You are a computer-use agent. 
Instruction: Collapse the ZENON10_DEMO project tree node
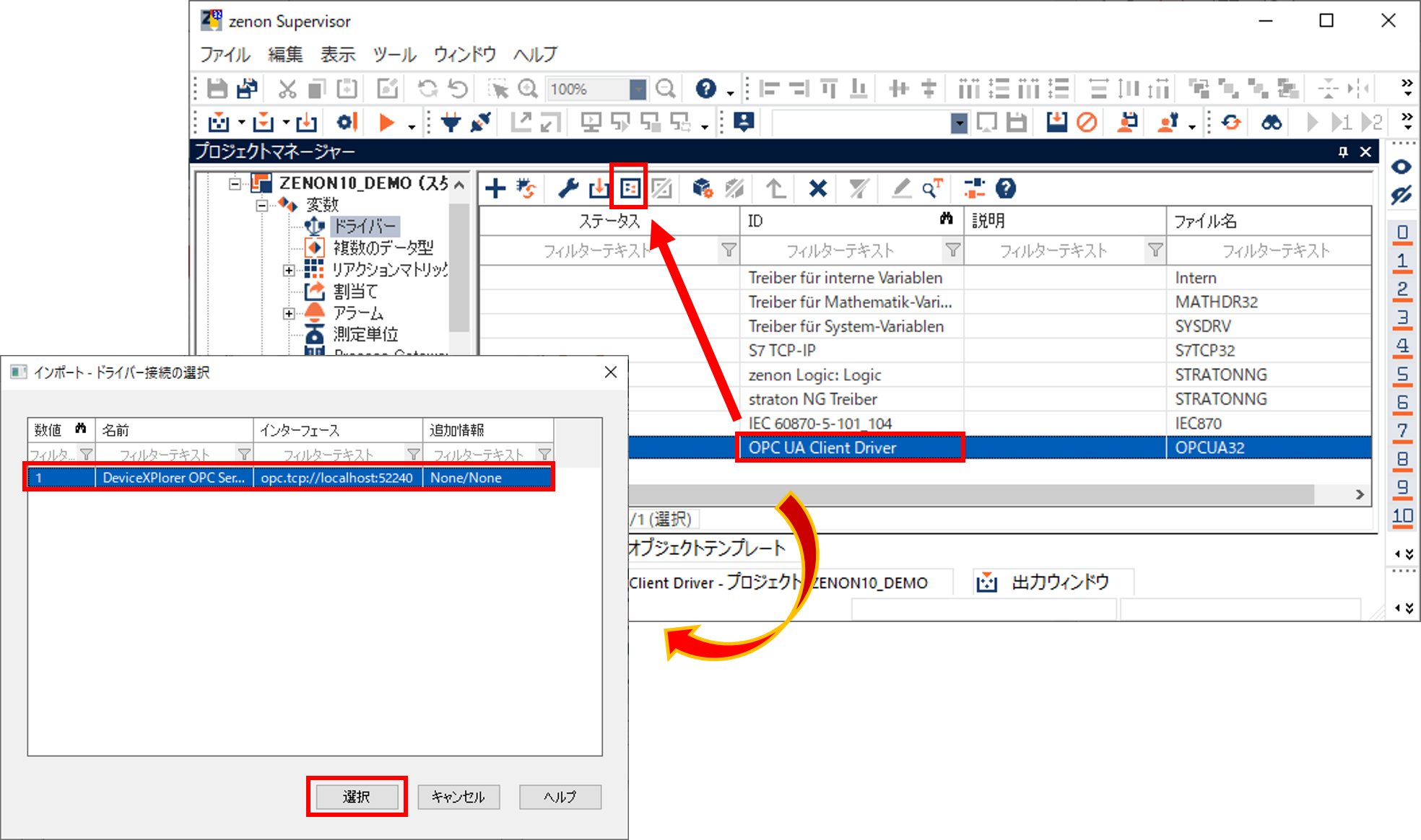pos(235,183)
